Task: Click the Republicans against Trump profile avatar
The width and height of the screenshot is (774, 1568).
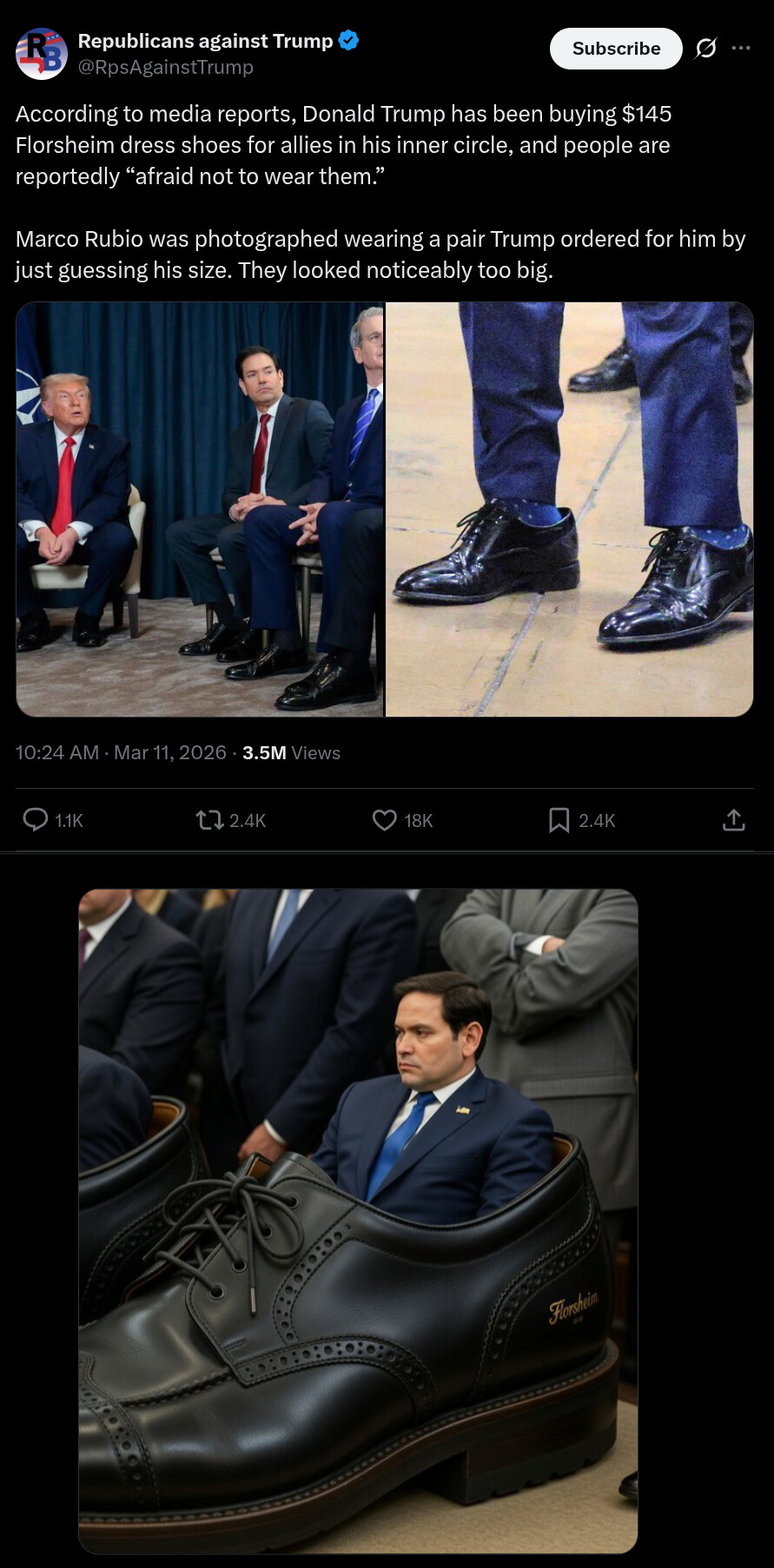Action: pyautogui.click(x=42, y=54)
